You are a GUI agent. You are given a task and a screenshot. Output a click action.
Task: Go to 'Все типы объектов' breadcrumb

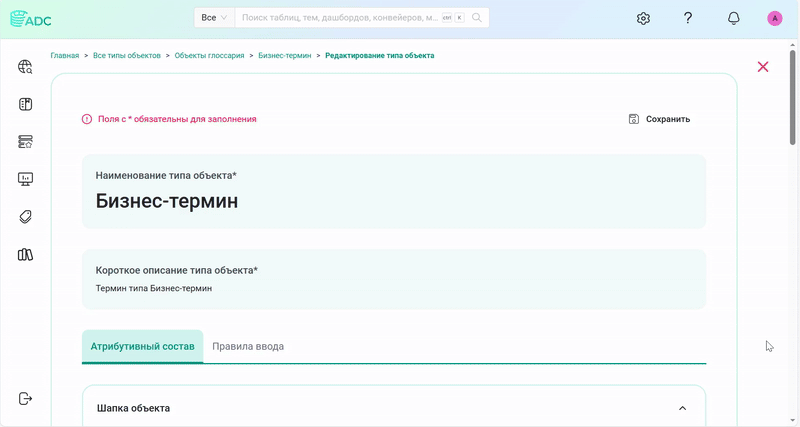(x=127, y=55)
